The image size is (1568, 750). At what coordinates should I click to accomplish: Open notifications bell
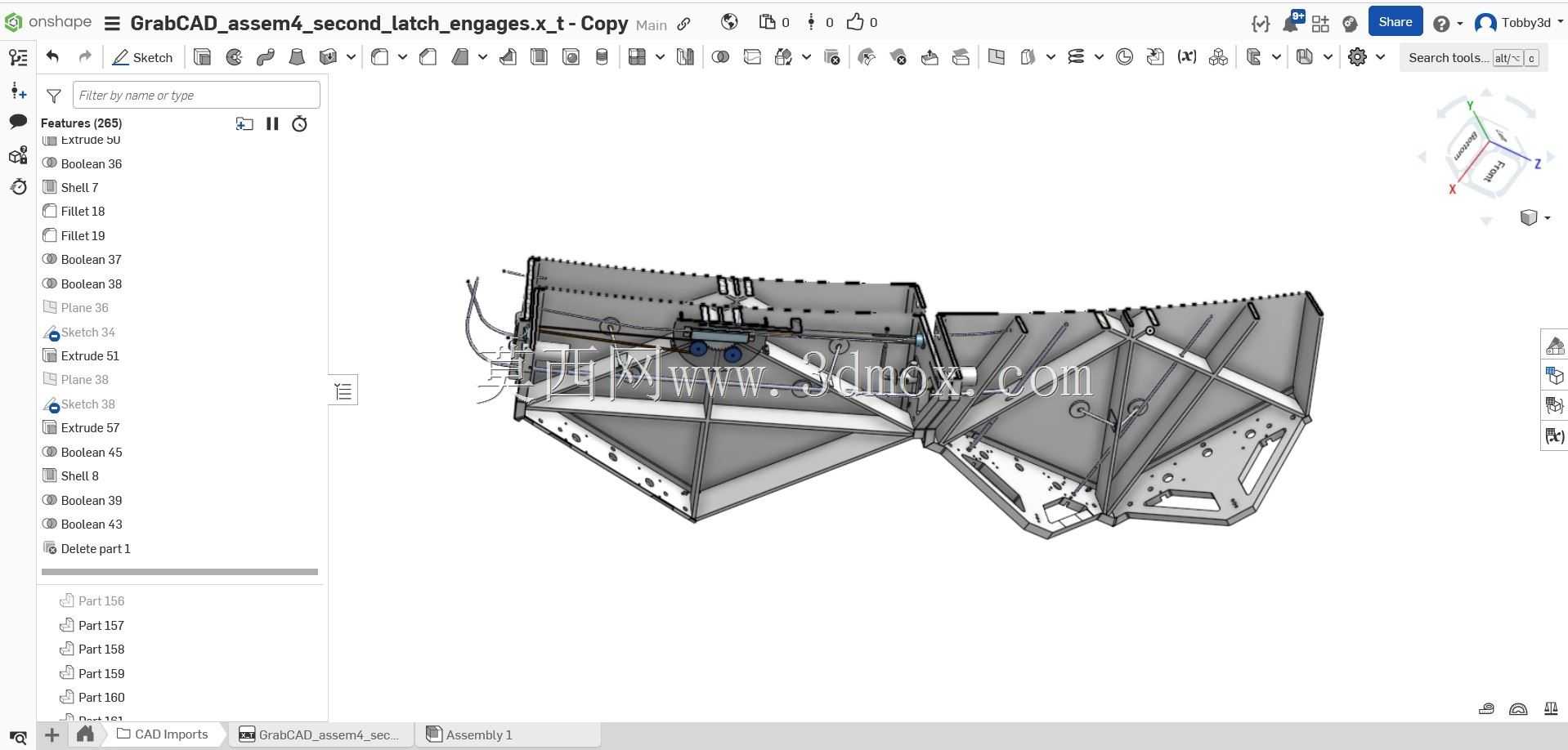click(1291, 22)
